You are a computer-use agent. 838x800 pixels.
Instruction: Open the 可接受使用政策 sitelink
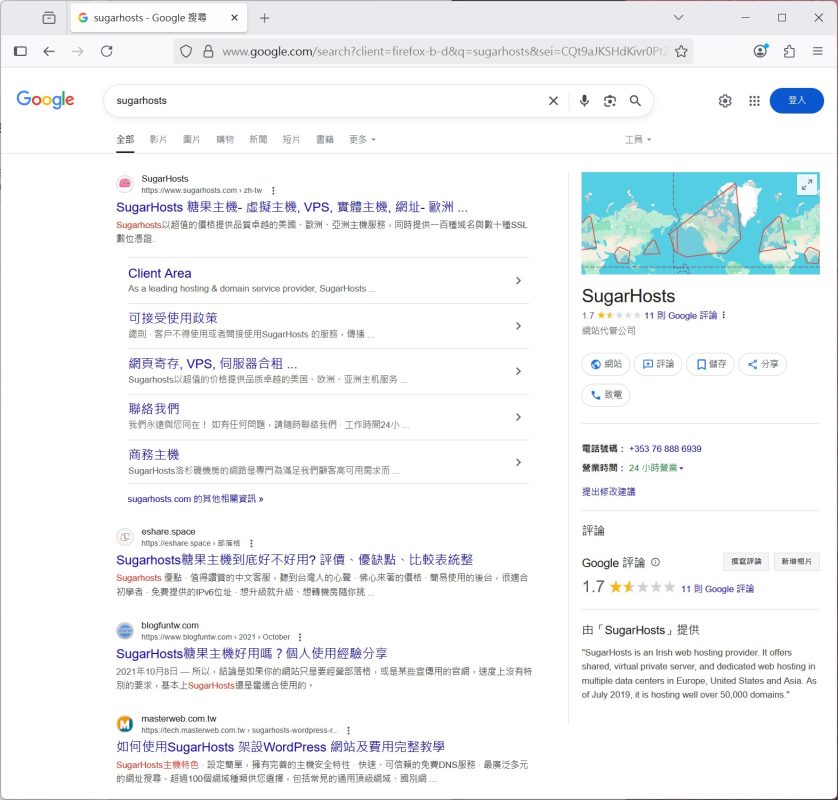tap(173, 318)
